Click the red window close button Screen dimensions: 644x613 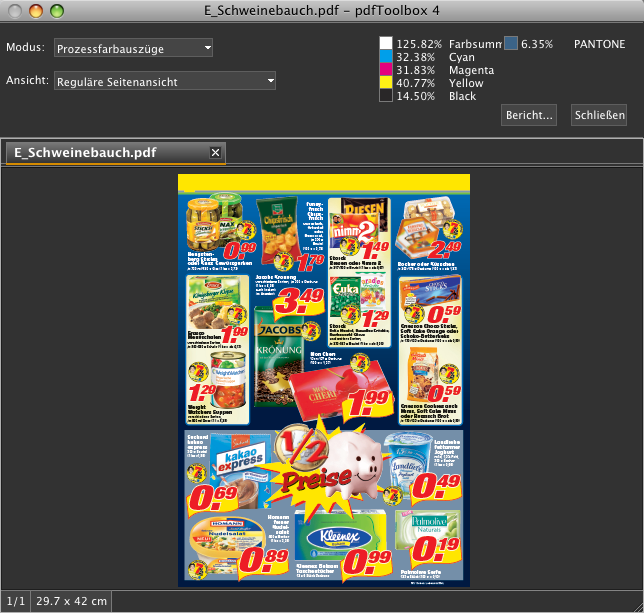pos(16,10)
